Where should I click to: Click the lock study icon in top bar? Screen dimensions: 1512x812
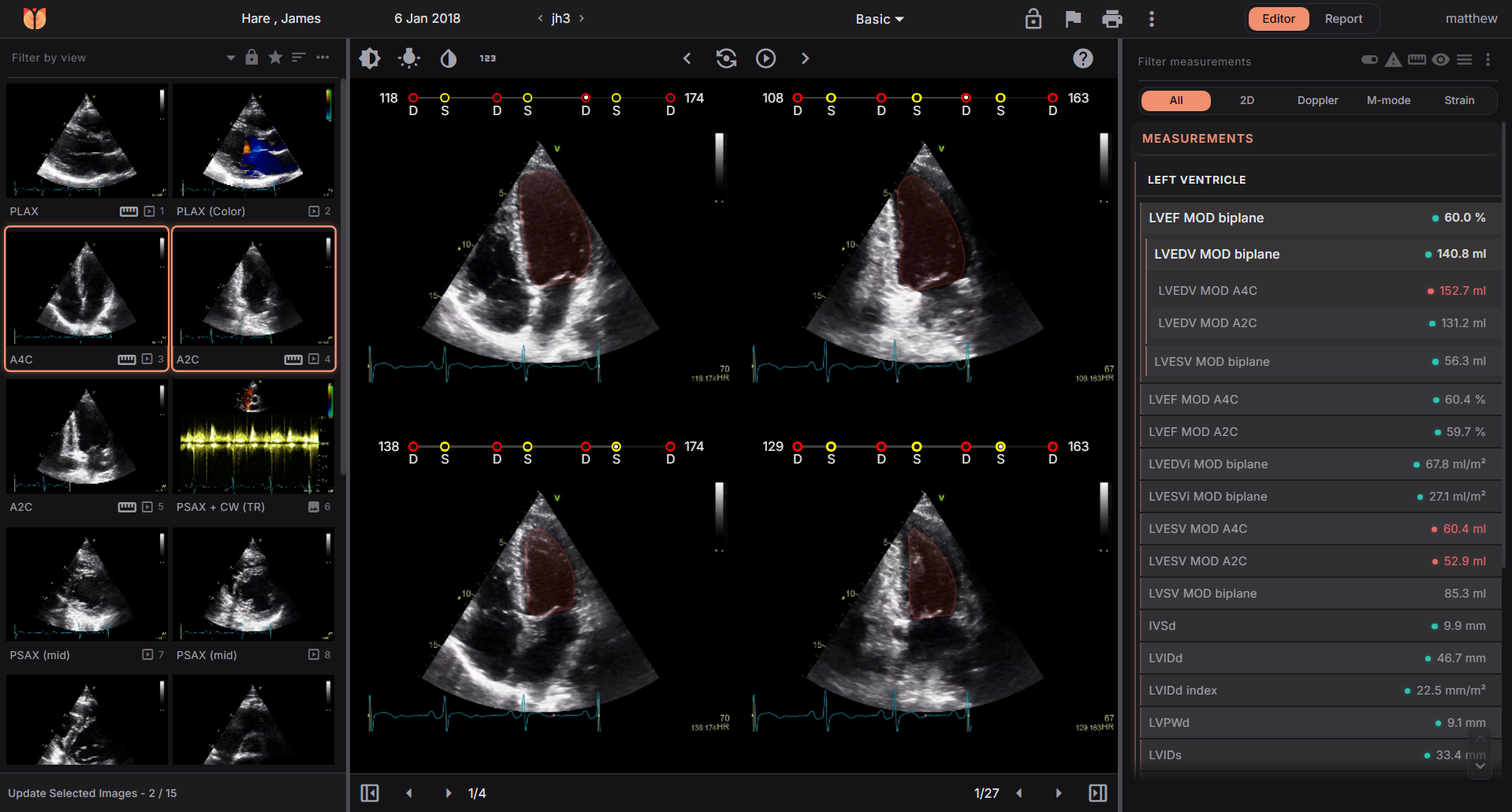click(1033, 19)
